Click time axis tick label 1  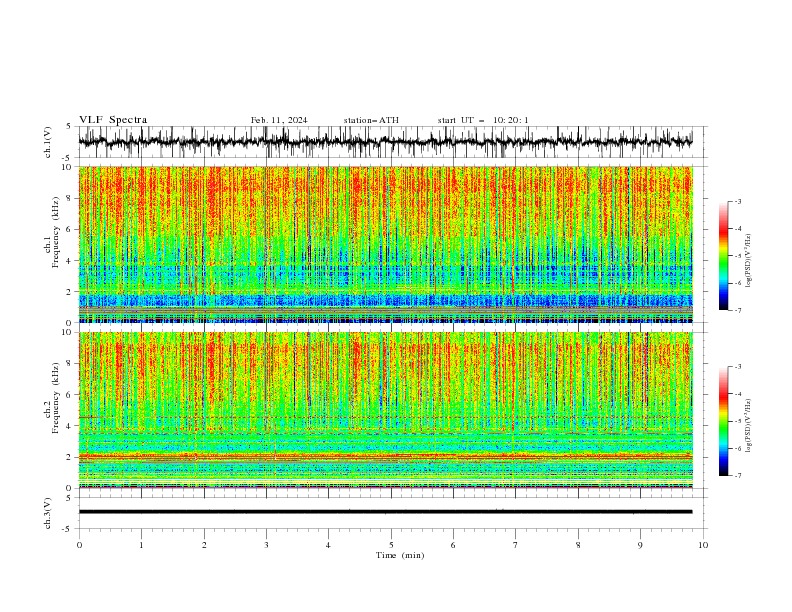click(141, 545)
